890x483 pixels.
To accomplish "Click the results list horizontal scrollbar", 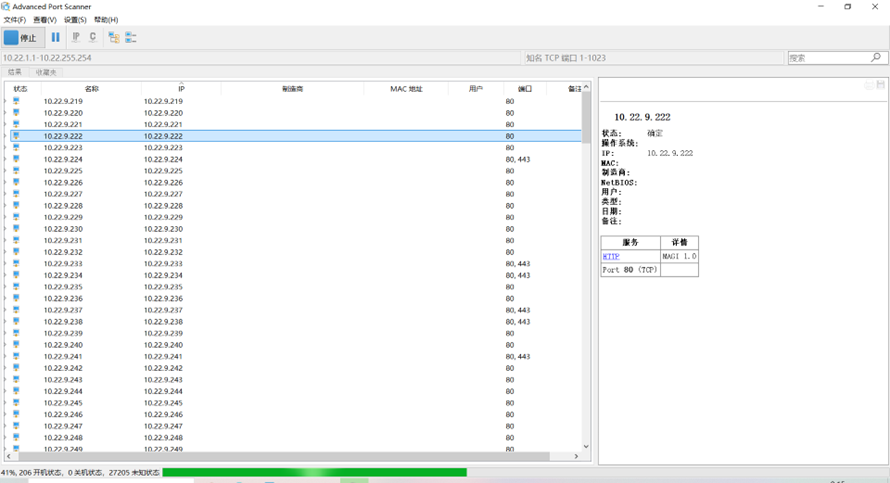I will (284, 456).
